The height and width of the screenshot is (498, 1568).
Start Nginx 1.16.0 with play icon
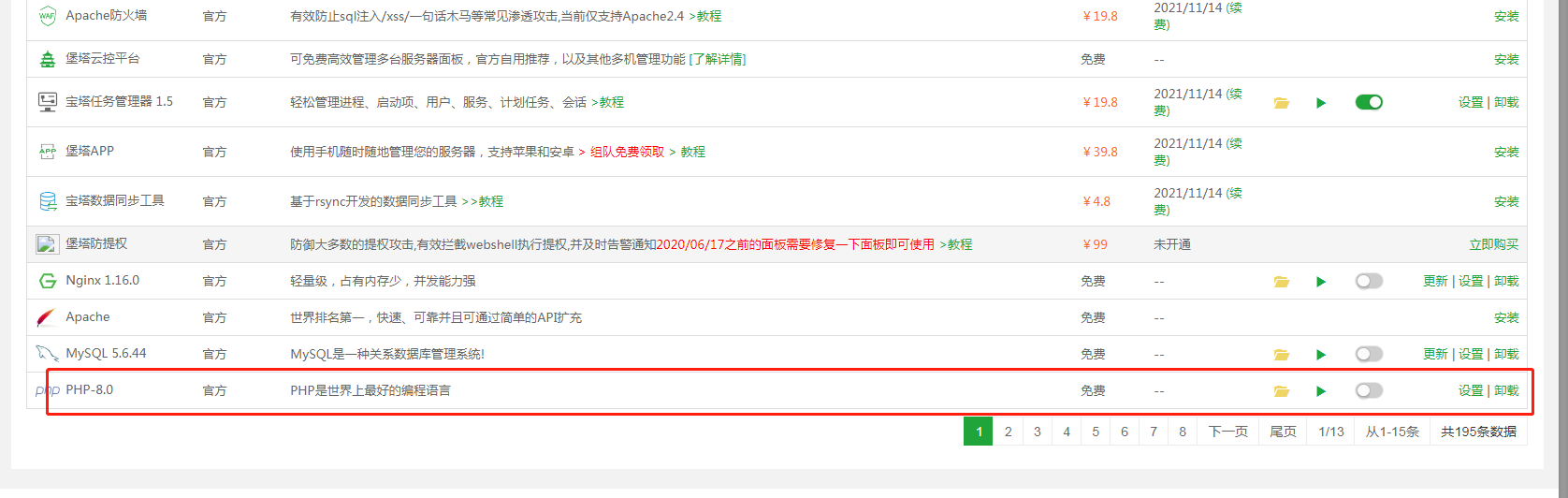[x=1321, y=282]
